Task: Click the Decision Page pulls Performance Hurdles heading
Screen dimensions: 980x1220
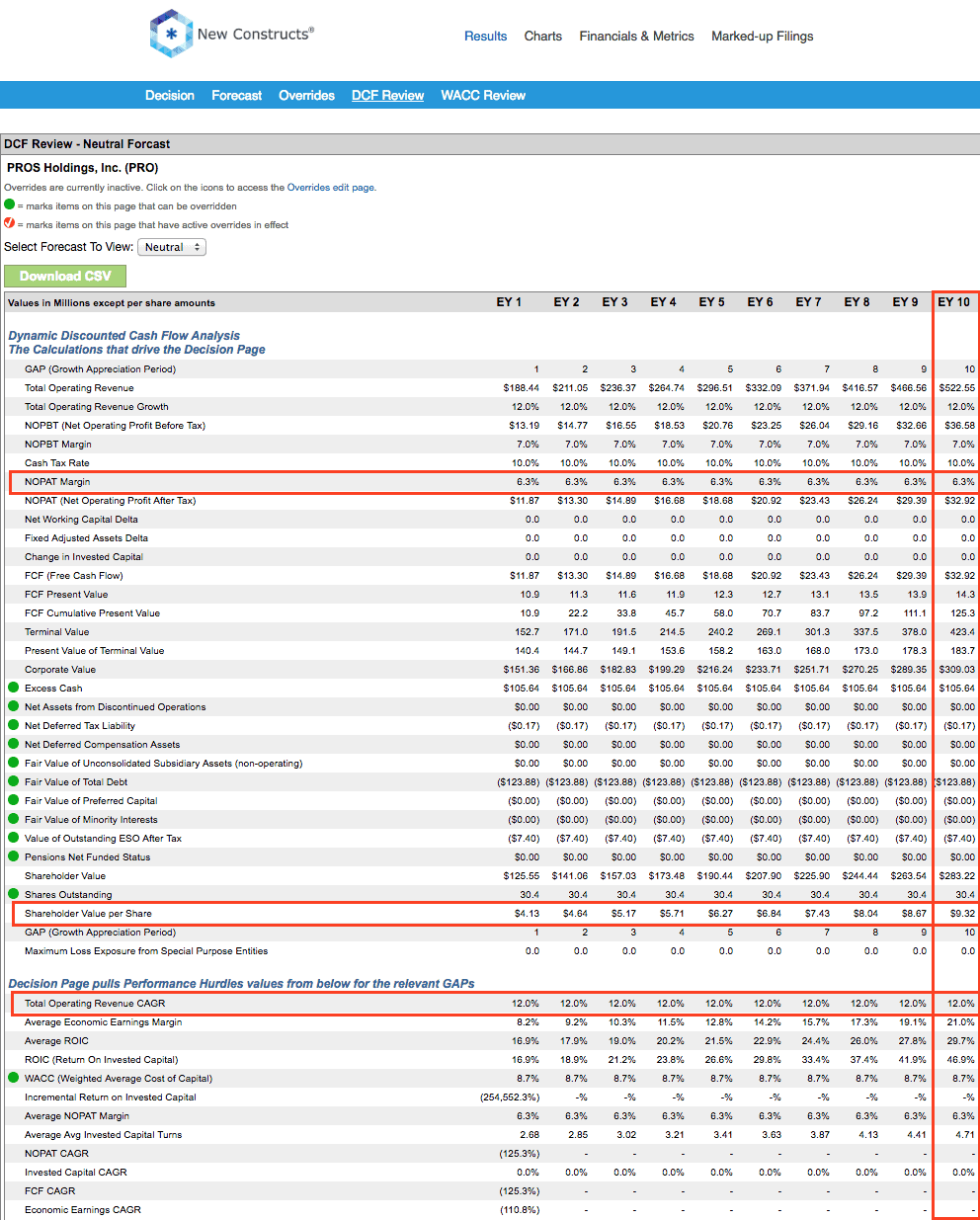Action: click(241, 984)
